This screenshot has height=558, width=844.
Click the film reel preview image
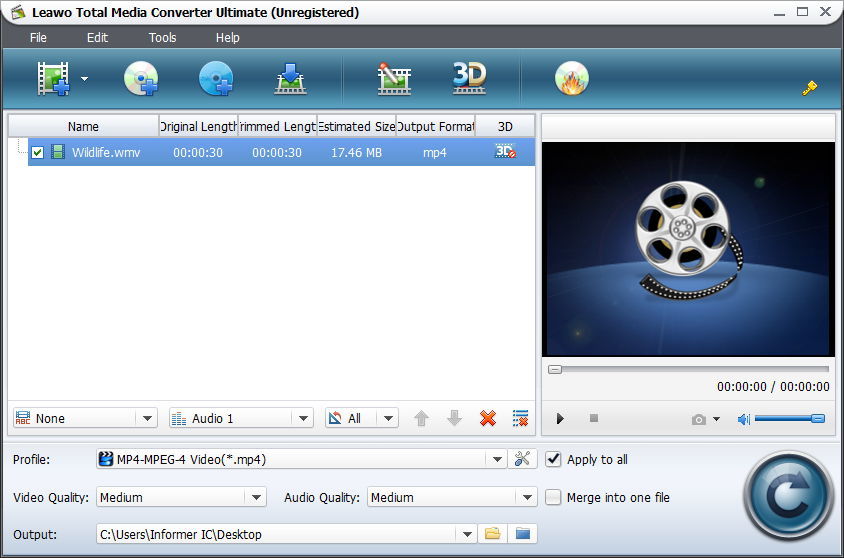point(688,249)
